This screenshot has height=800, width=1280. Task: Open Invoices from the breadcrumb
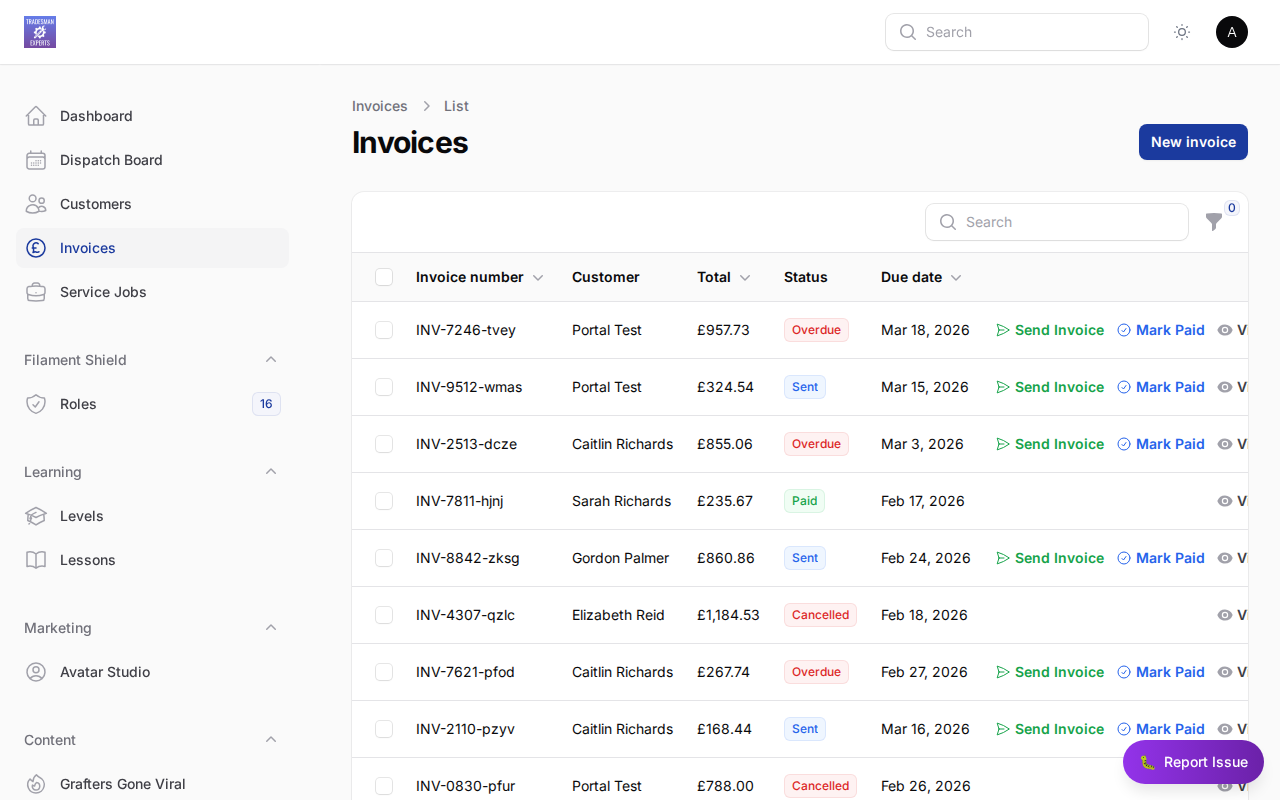tap(379, 106)
